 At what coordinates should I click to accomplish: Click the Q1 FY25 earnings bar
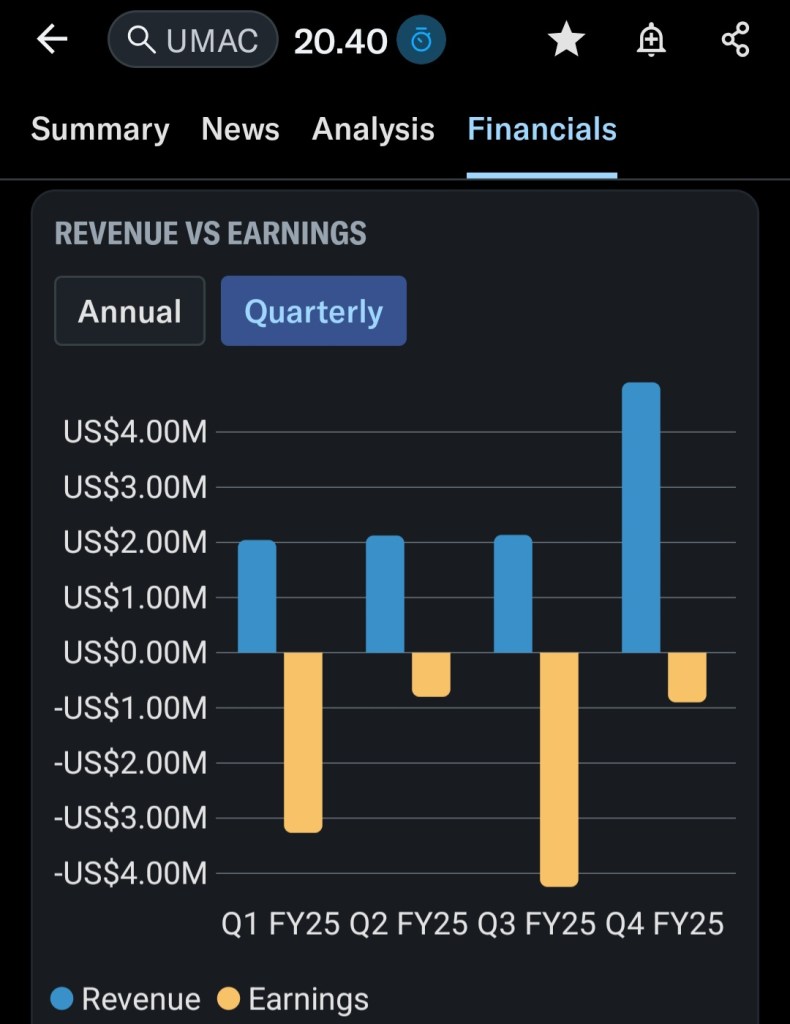point(303,741)
